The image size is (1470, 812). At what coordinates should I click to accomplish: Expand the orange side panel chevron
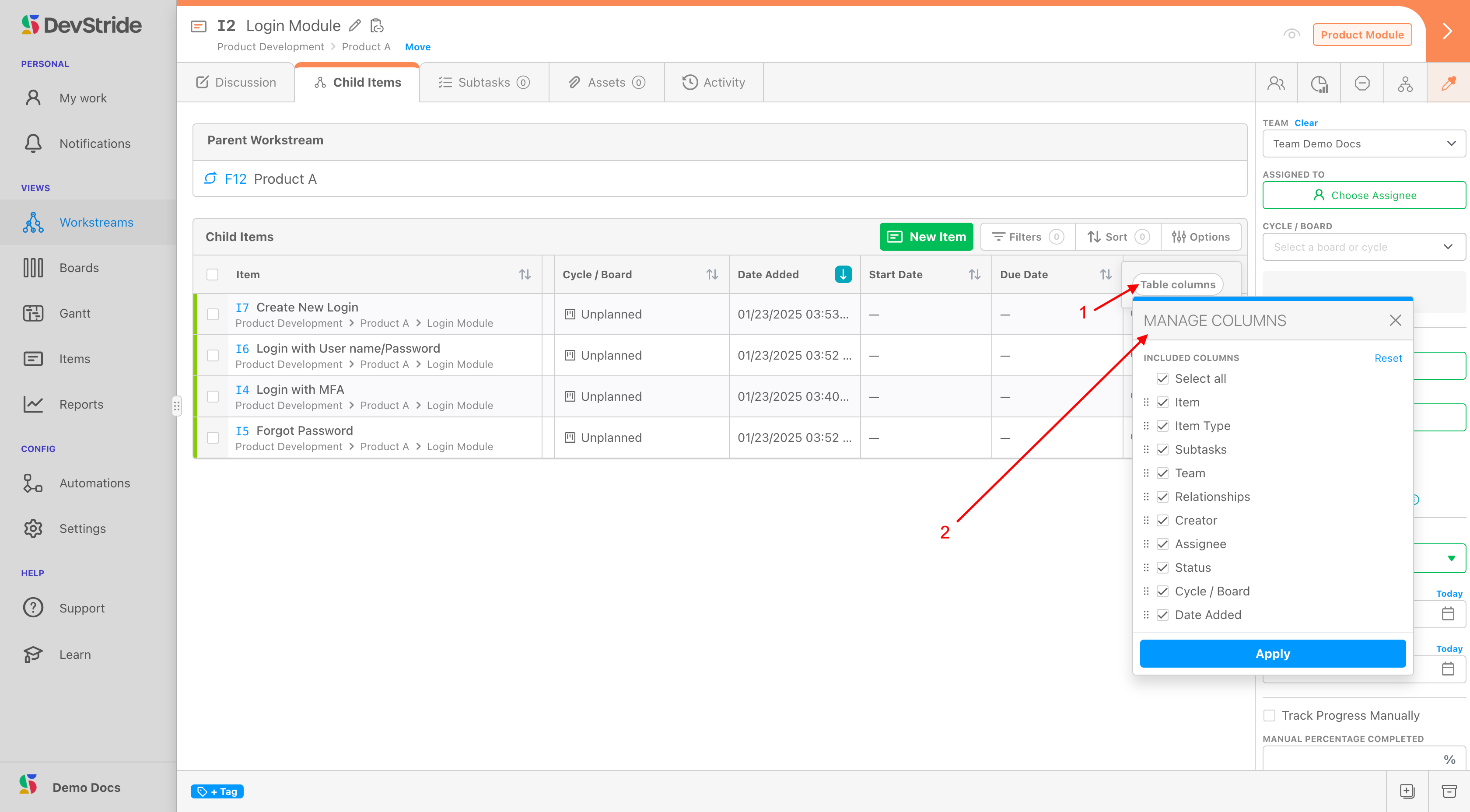pos(1447,31)
